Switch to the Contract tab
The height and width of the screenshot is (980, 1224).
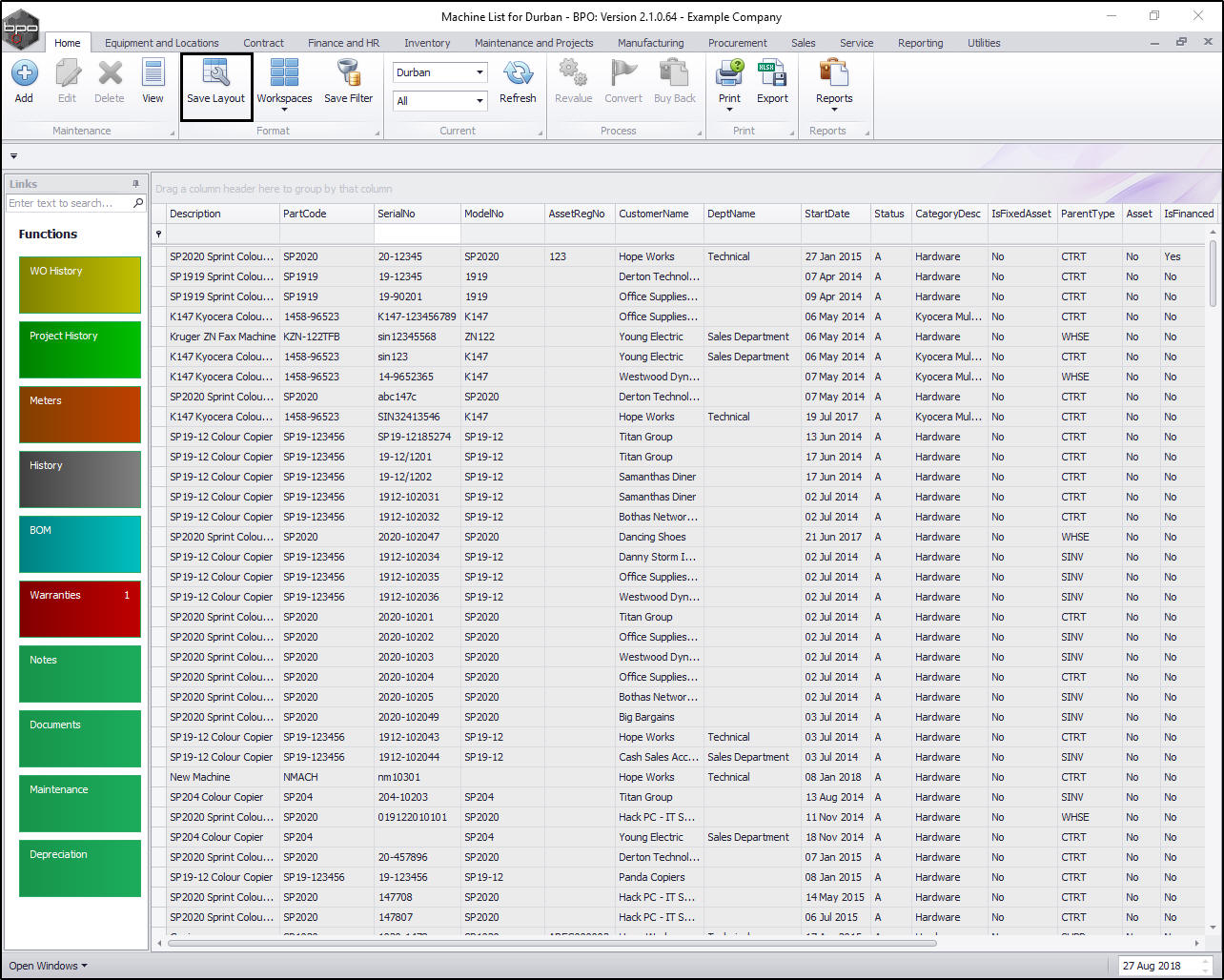coord(263,43)
